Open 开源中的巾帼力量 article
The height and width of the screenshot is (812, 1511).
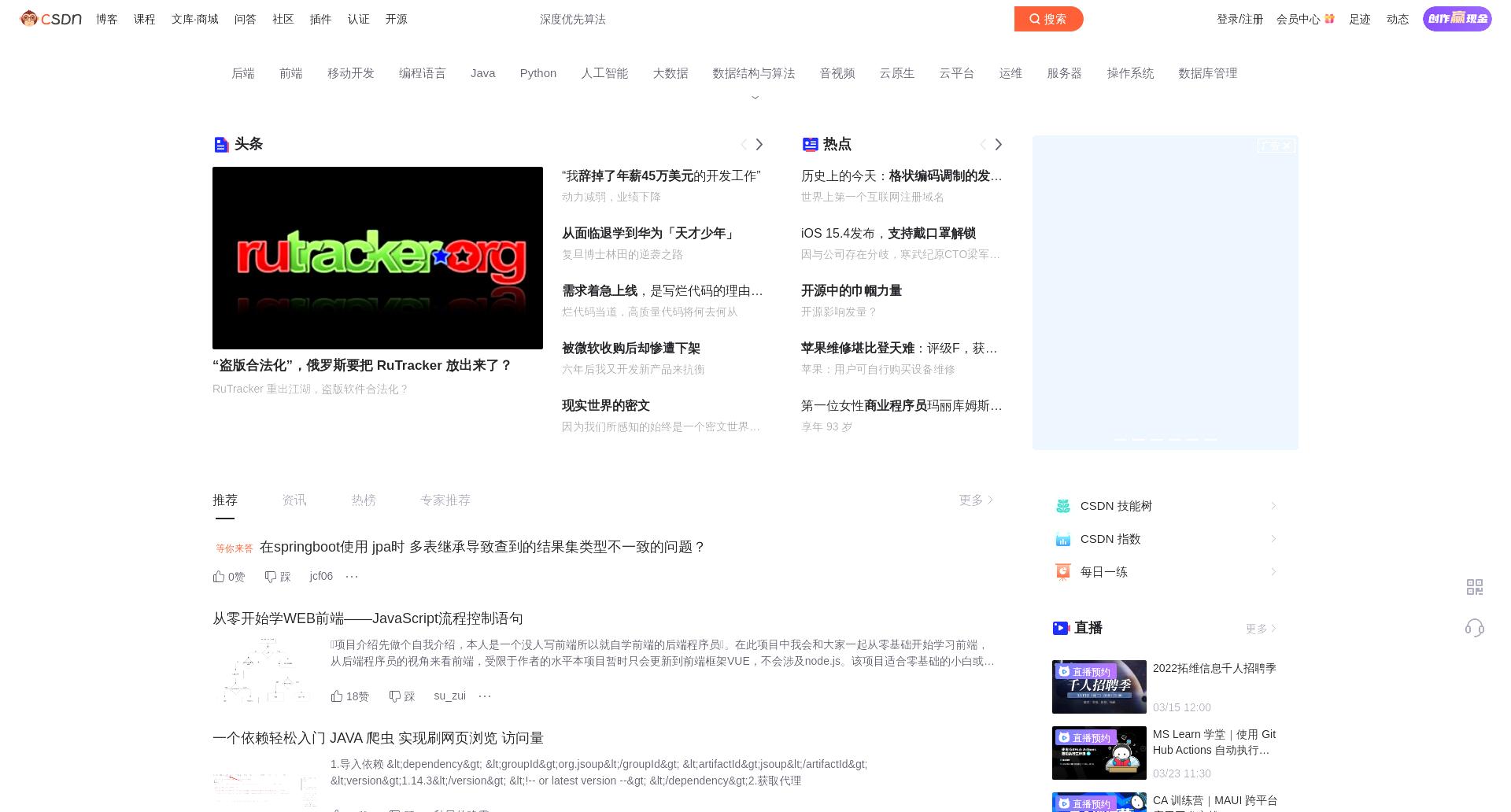click(x=852, y=291)
